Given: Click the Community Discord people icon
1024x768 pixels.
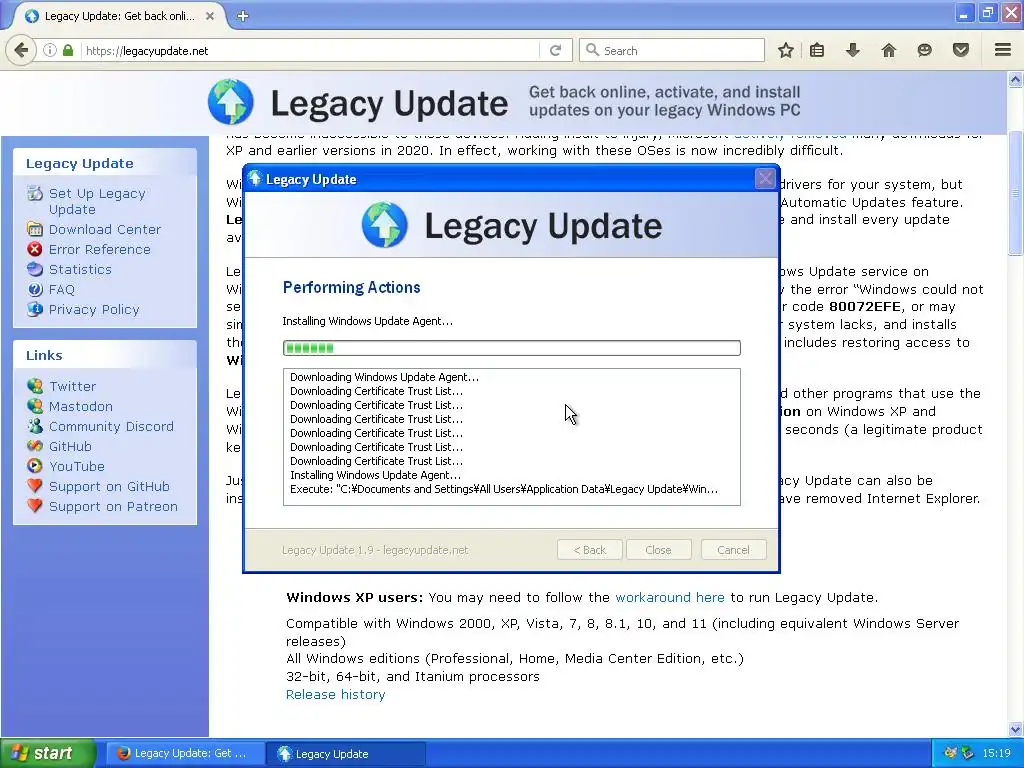Looking at the screenshot, I should pos(35,426).
